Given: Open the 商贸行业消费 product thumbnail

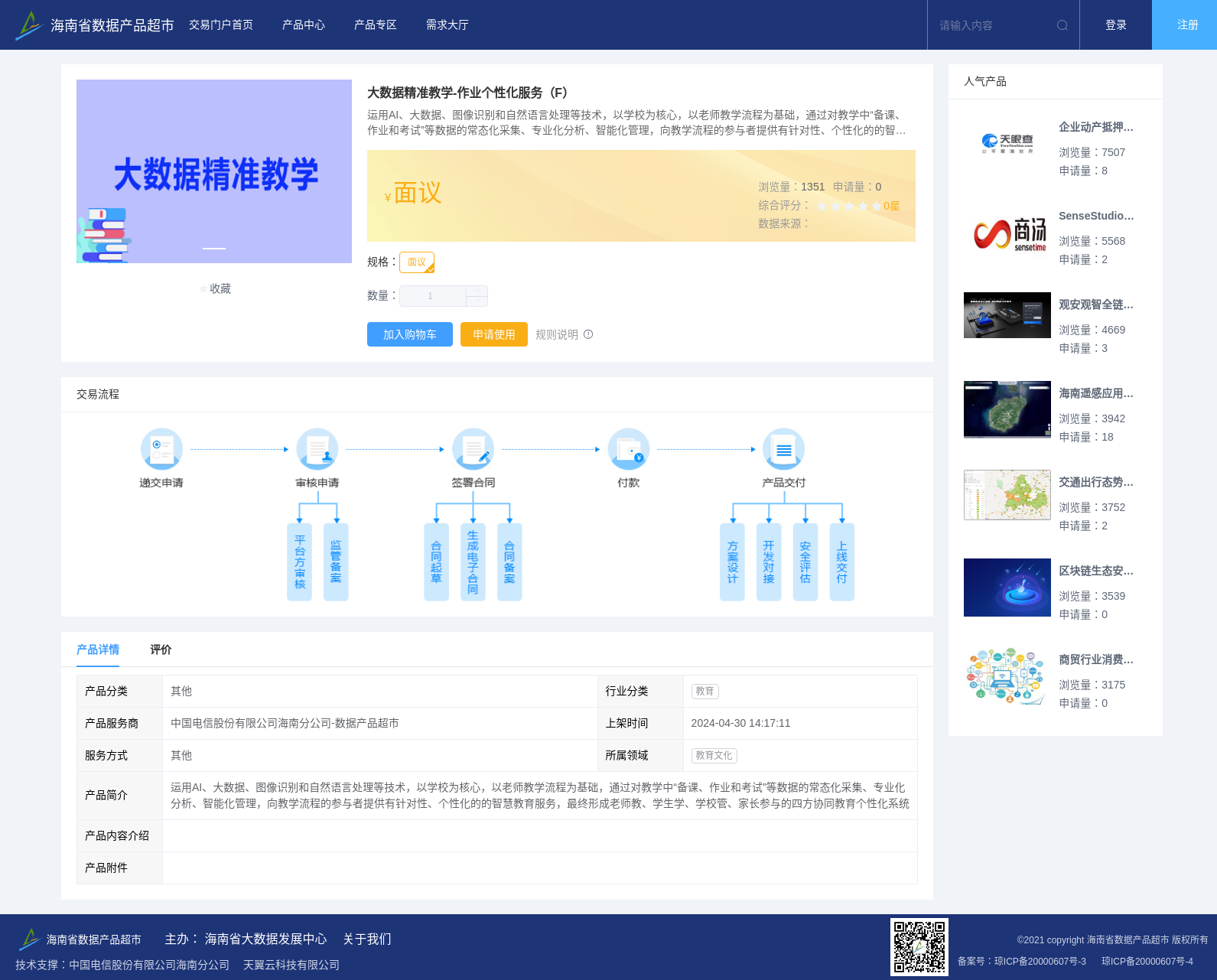Looking at the screenshot, I should (x=1007, y=676).
